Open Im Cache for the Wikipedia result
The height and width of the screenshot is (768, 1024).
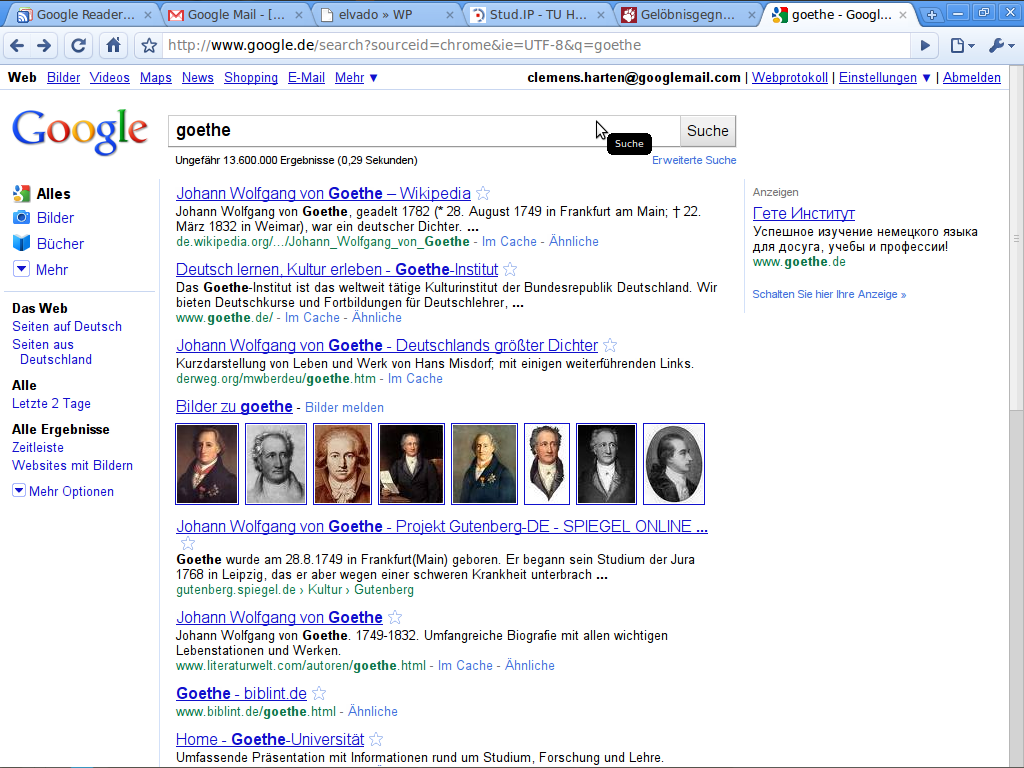[x=509, y=242]
